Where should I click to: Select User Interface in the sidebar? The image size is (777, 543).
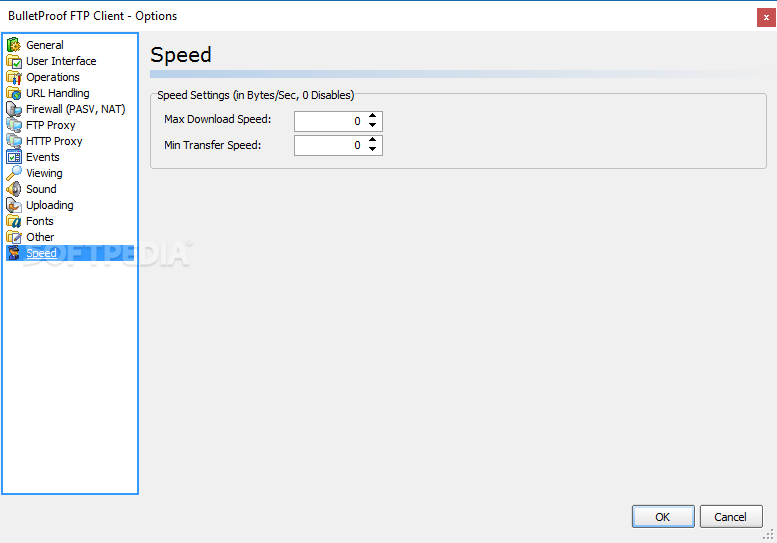click(61, 61)
